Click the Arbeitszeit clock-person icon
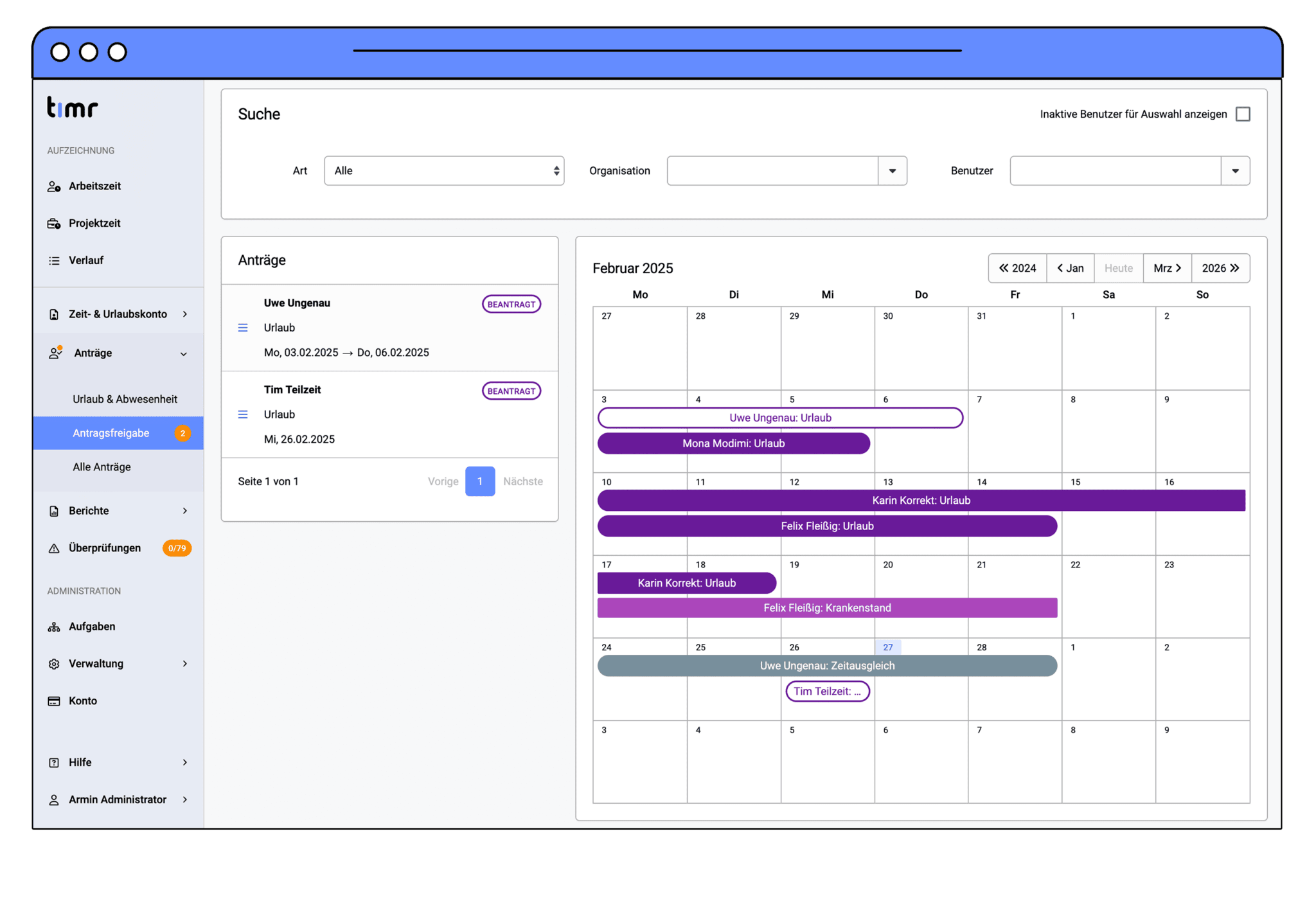 pyautogui.click(x=54, y=186)
